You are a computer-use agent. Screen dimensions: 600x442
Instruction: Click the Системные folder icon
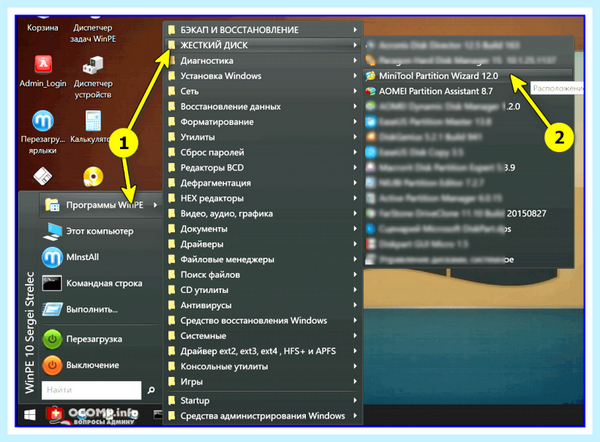[x=172, y=336]
